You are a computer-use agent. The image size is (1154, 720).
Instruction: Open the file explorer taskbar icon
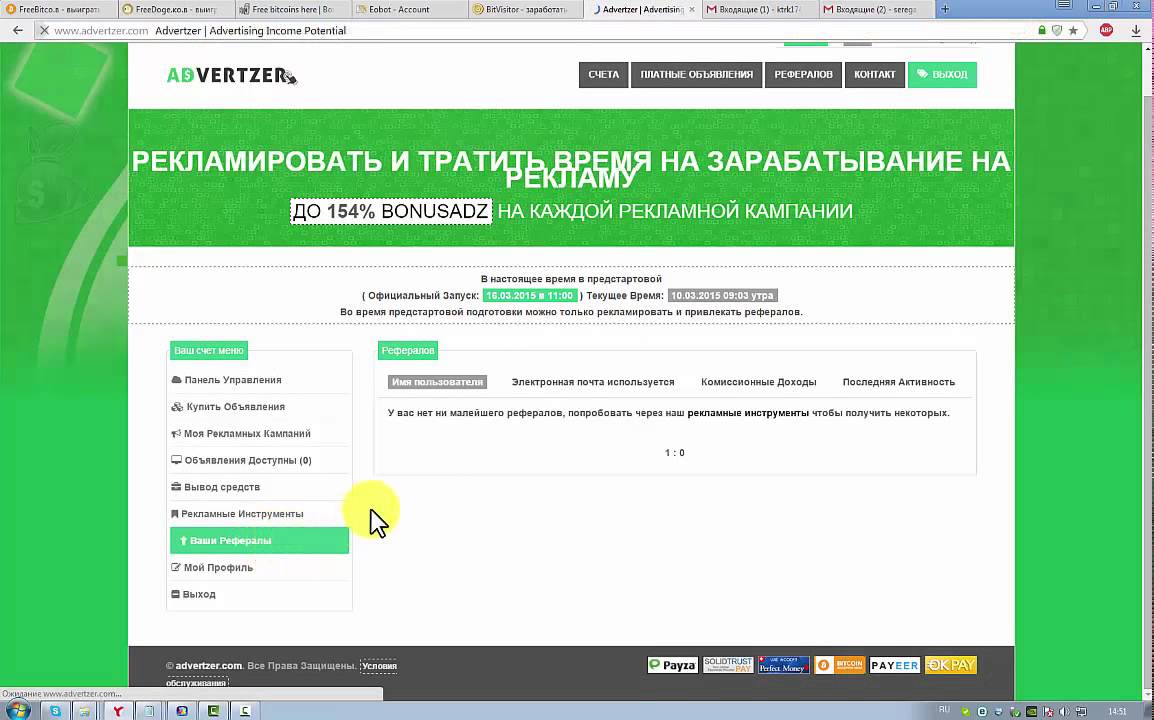click(85, 711)
